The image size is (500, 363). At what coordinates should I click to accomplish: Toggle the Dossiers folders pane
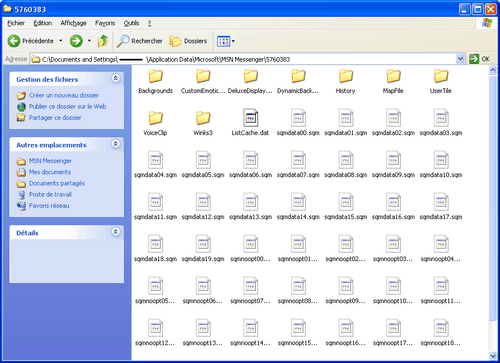(188, 41)
